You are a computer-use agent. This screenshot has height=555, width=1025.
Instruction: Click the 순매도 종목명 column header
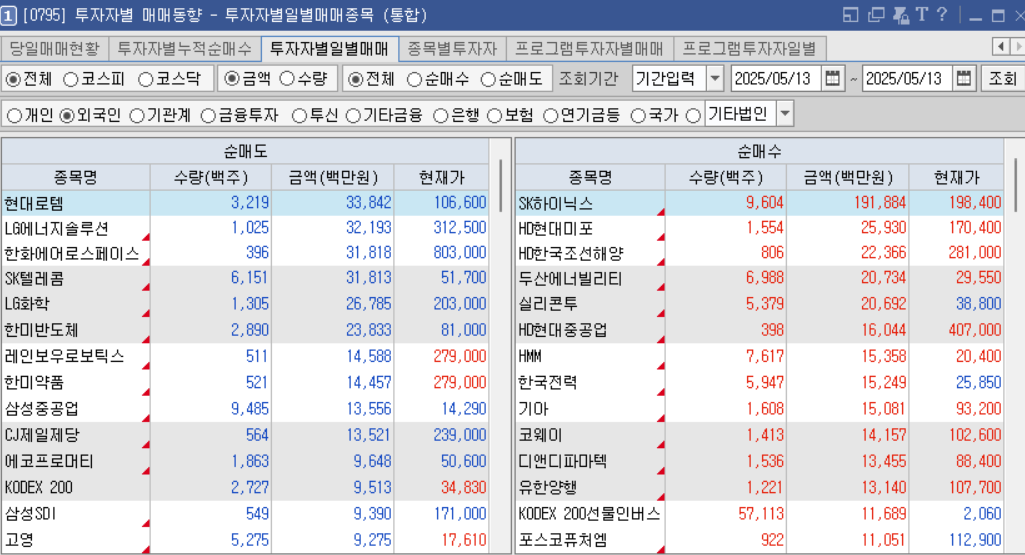coord(76,177)
